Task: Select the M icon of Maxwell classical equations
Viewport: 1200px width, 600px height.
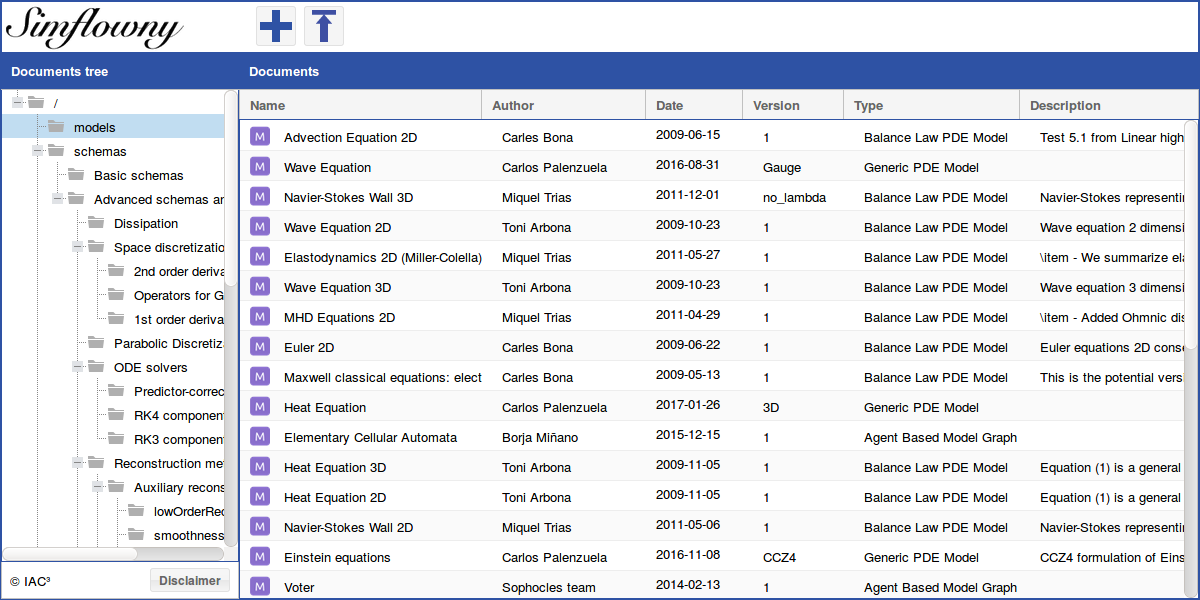Action: [260, 377]
